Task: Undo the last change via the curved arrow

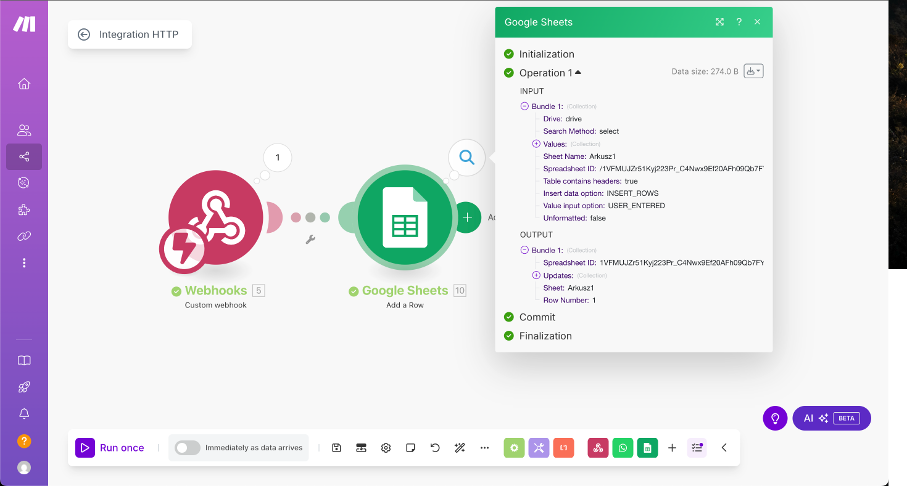Action: point(435,448)
